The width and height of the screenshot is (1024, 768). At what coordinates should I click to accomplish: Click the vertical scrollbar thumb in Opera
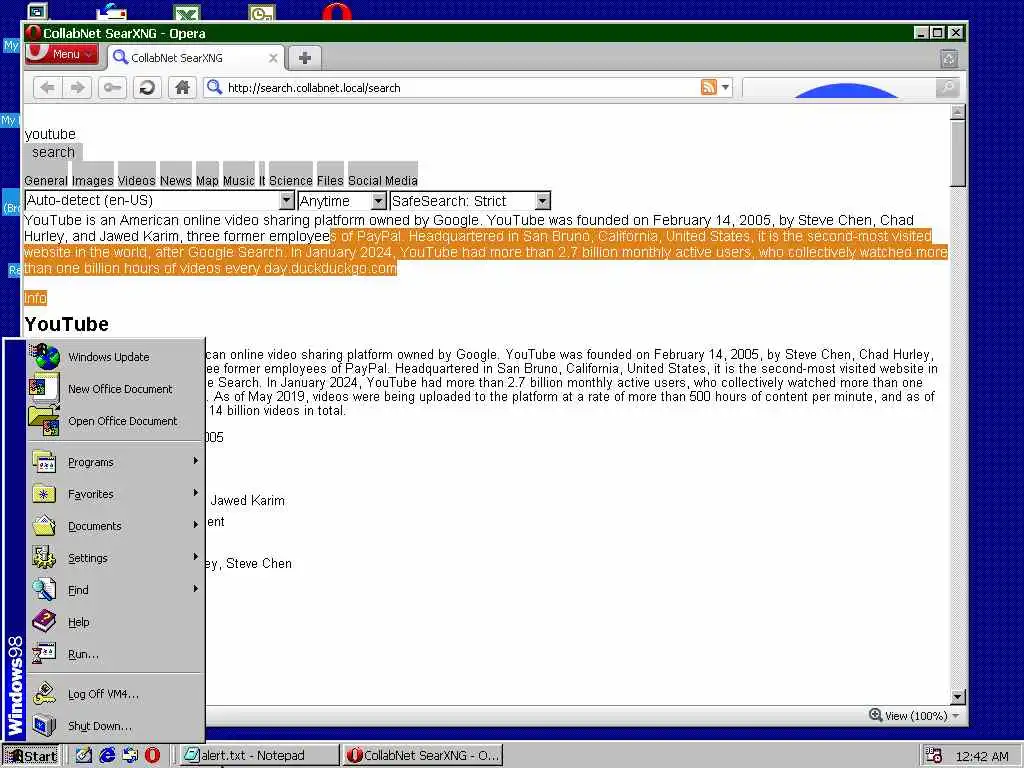(x=957, y=153)
